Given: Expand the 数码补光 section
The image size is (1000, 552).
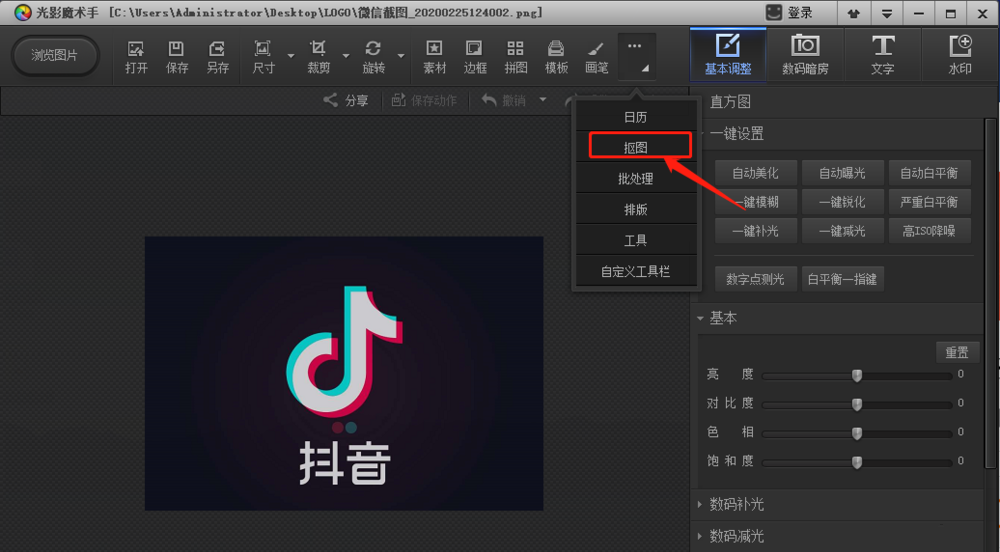Looking at the screenshot, I should [700, 504].
